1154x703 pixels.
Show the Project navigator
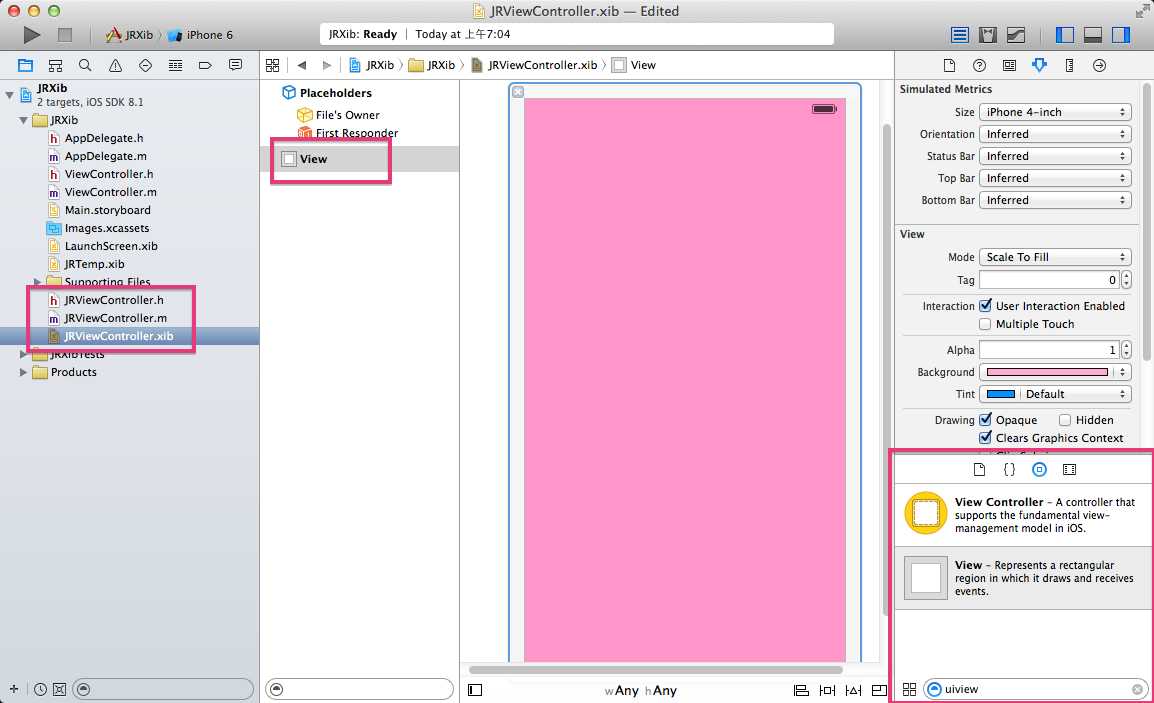coord(25,66)
